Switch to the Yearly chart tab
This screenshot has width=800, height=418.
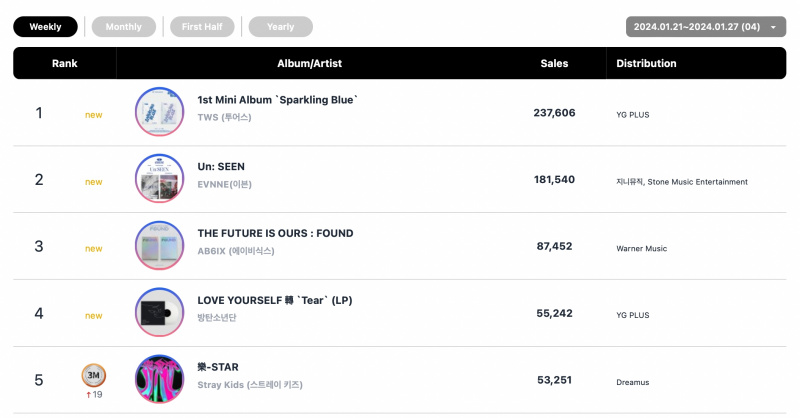pyautogui.click(x=281, y=27)
